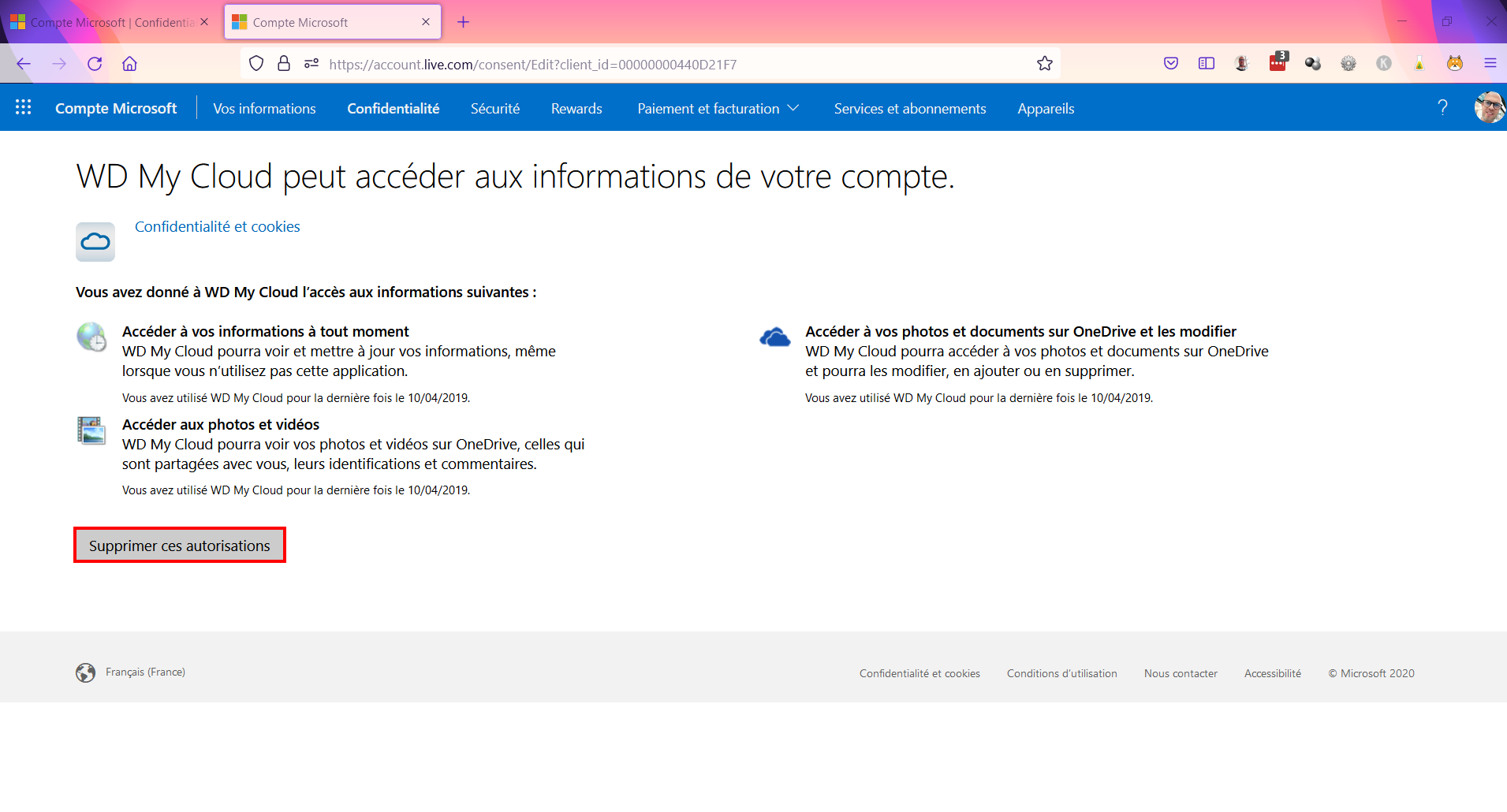Click the browser forward arrow
Screen dimensions: 1507x812
[59, 64]
